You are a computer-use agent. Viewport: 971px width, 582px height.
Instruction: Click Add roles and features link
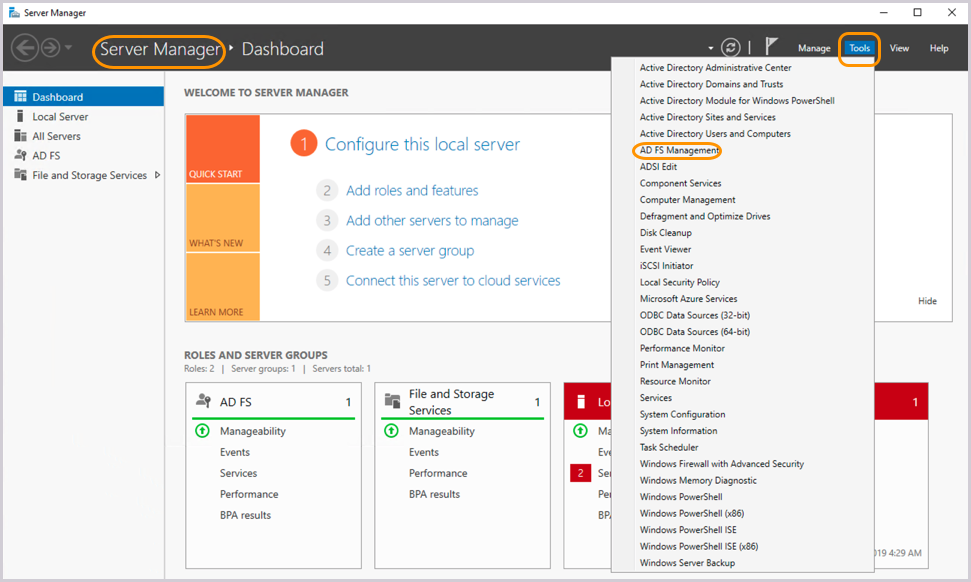(x=412, y=190)
